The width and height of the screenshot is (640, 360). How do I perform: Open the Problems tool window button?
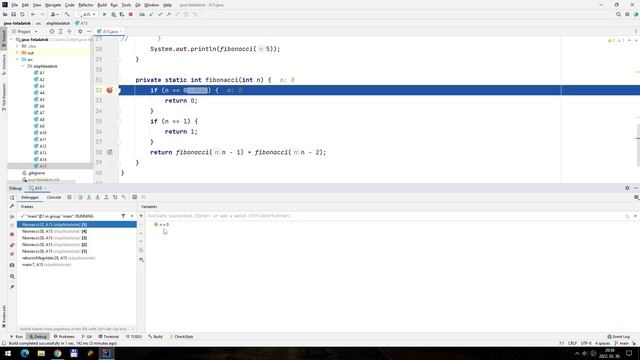pyautogui.click(x=64, y=337)
